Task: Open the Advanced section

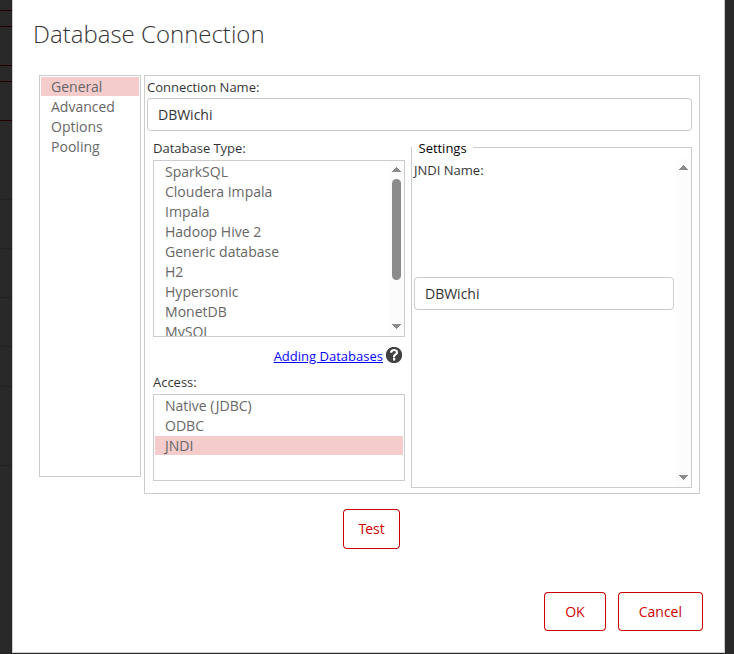Action: (83, 107)
